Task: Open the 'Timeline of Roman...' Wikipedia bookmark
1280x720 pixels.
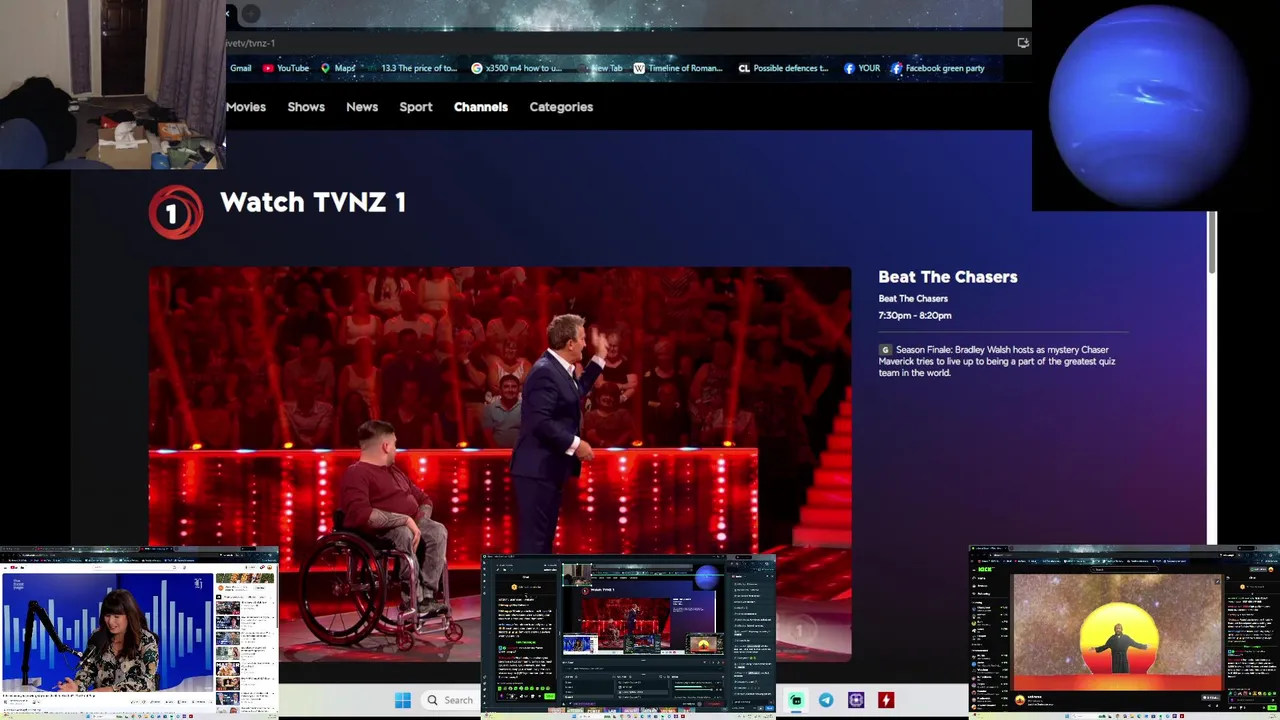Action: pos(678,68)
